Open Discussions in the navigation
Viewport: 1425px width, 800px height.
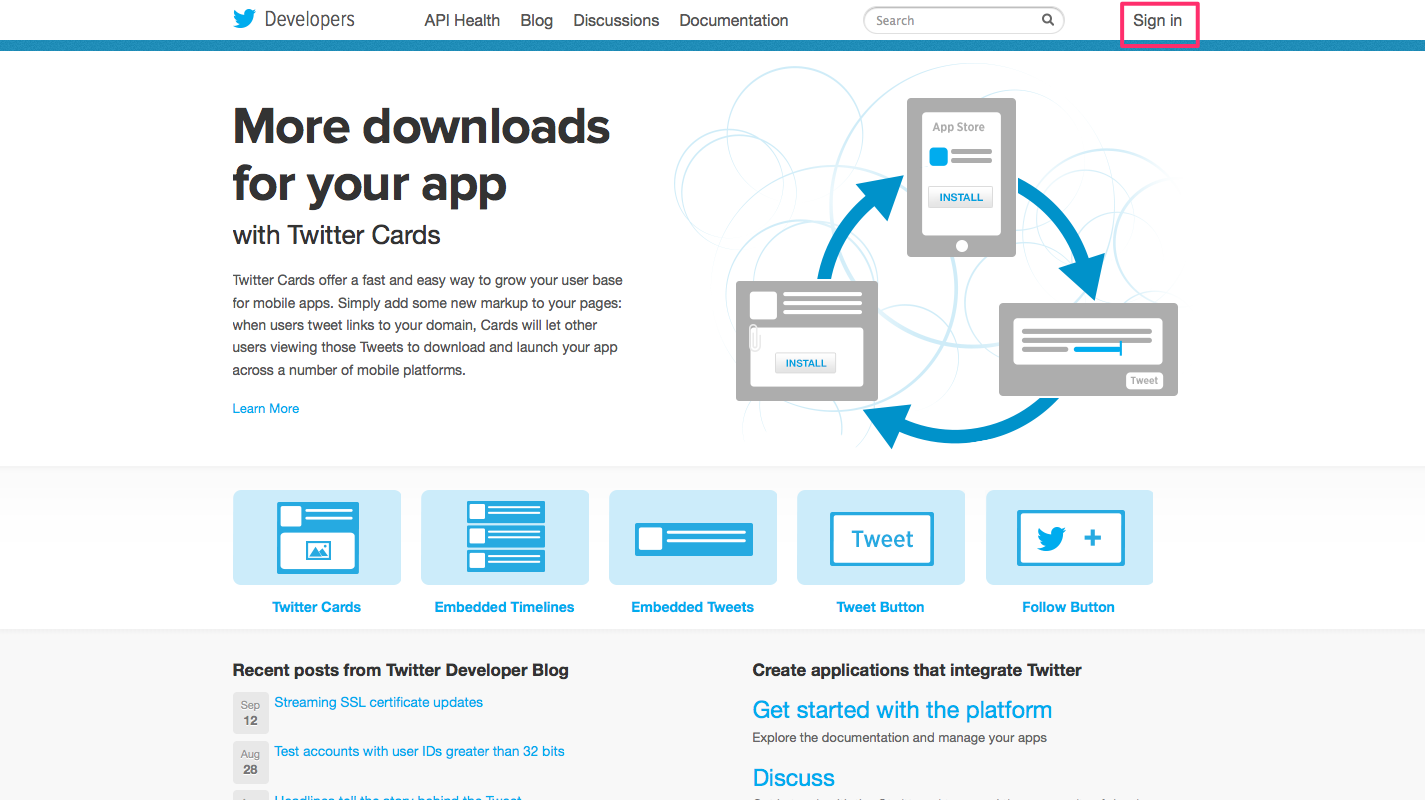[x=616, y=20]
